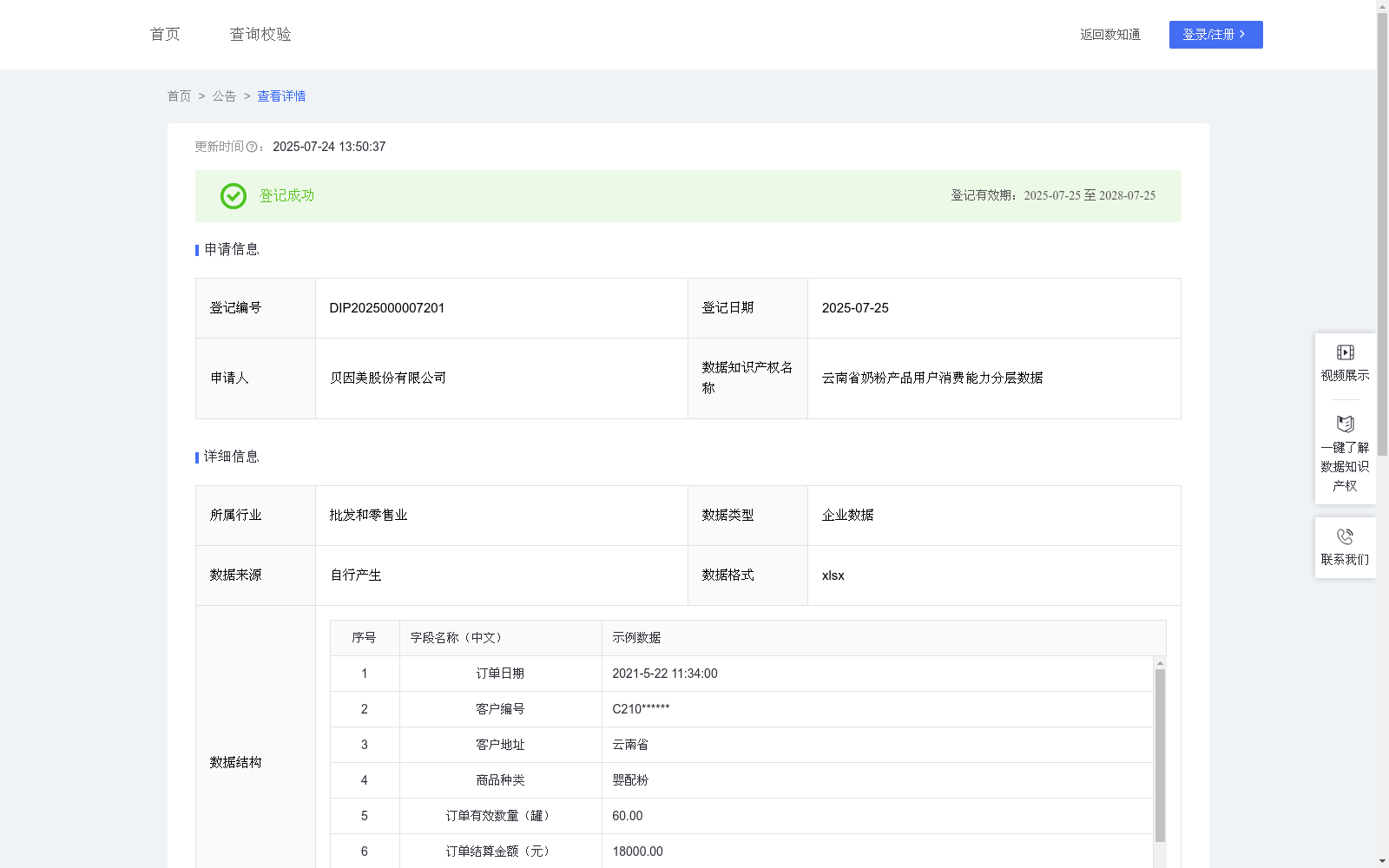Click the sample value C210******
Image resolution: width=1389 pixels, height=868 pixels.
pyautogui.click(x=641, y=709)
